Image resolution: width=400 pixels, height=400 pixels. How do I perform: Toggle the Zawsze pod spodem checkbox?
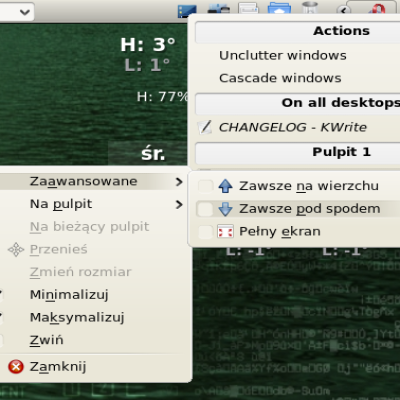coord(205,209)
